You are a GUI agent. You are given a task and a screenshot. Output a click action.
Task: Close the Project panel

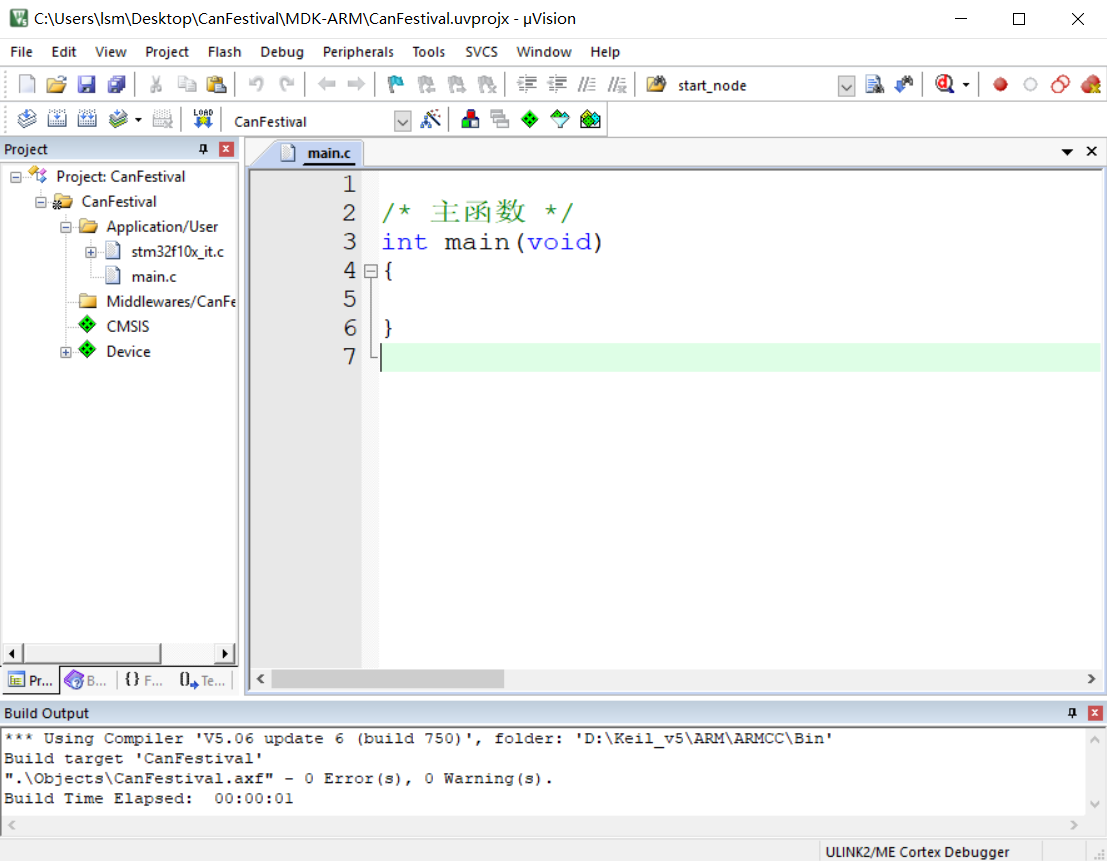(x=226, y=149)
